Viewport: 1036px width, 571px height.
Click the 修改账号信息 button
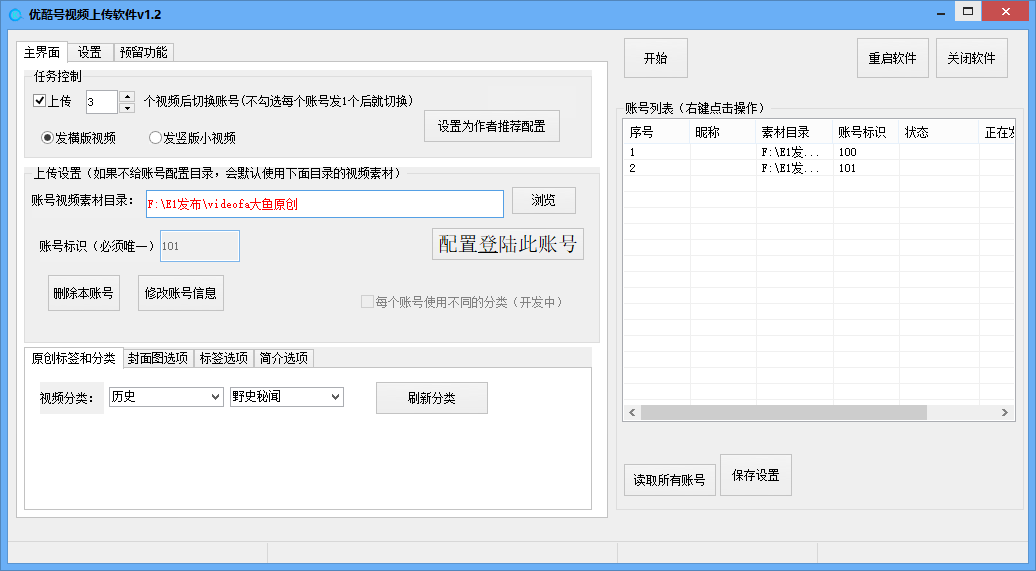coord(180,293)
